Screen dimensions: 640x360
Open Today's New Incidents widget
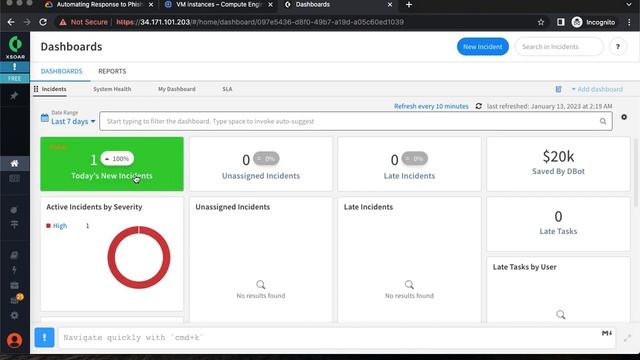point(112,164)
